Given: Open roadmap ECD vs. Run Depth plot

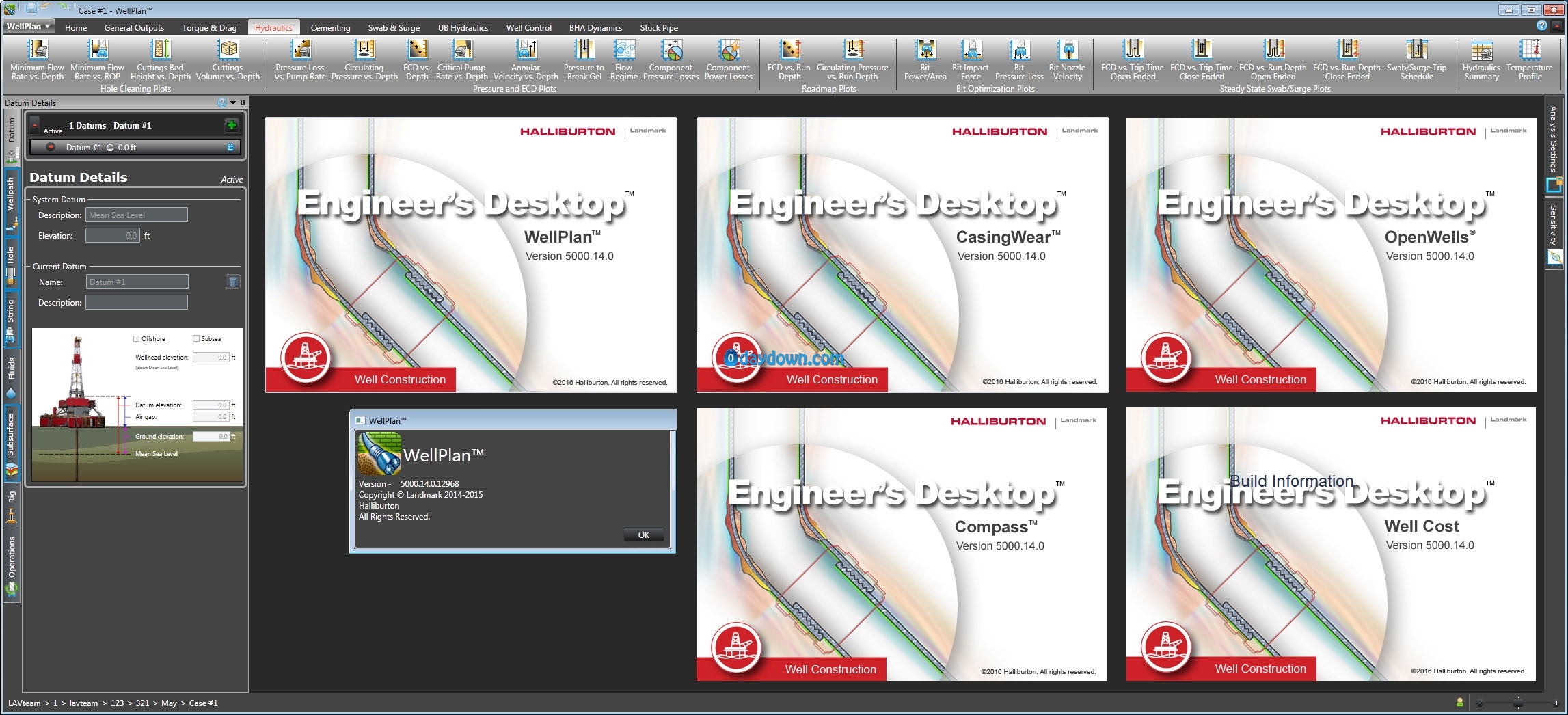Looking at the screenshot, I should pos(789,60).
